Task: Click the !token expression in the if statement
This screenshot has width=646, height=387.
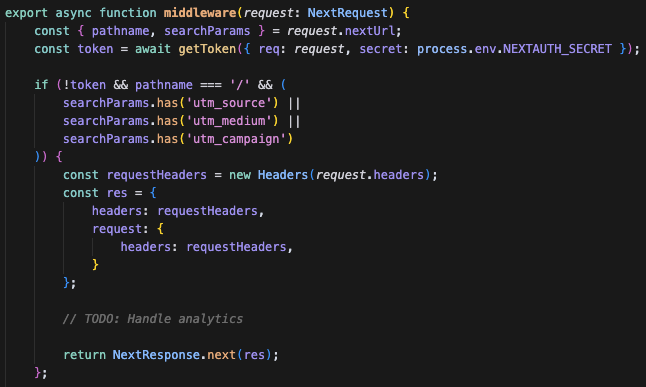Action: tap(84, 85)
